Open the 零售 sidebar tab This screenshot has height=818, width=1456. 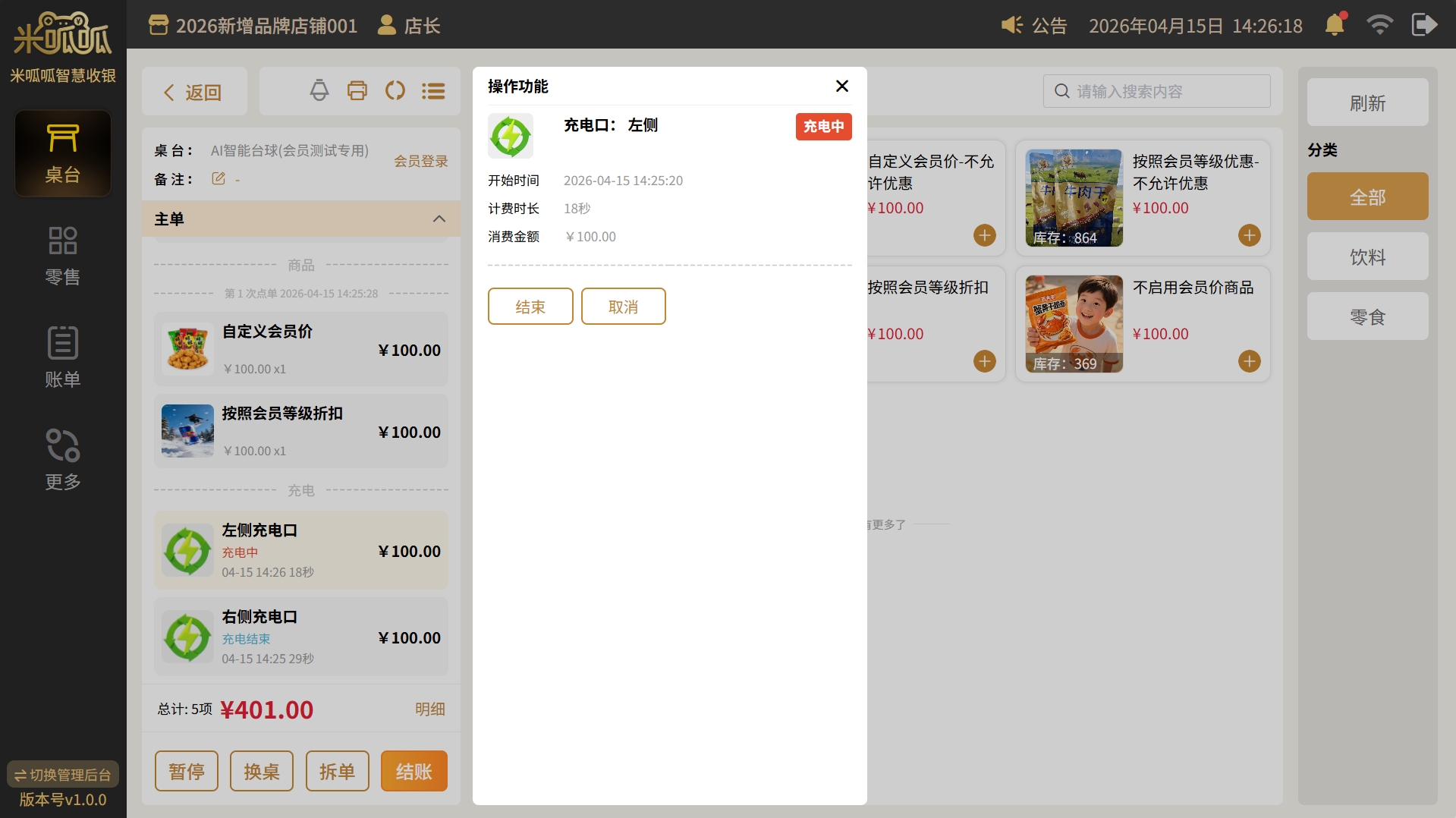click(x=63, y=256)
